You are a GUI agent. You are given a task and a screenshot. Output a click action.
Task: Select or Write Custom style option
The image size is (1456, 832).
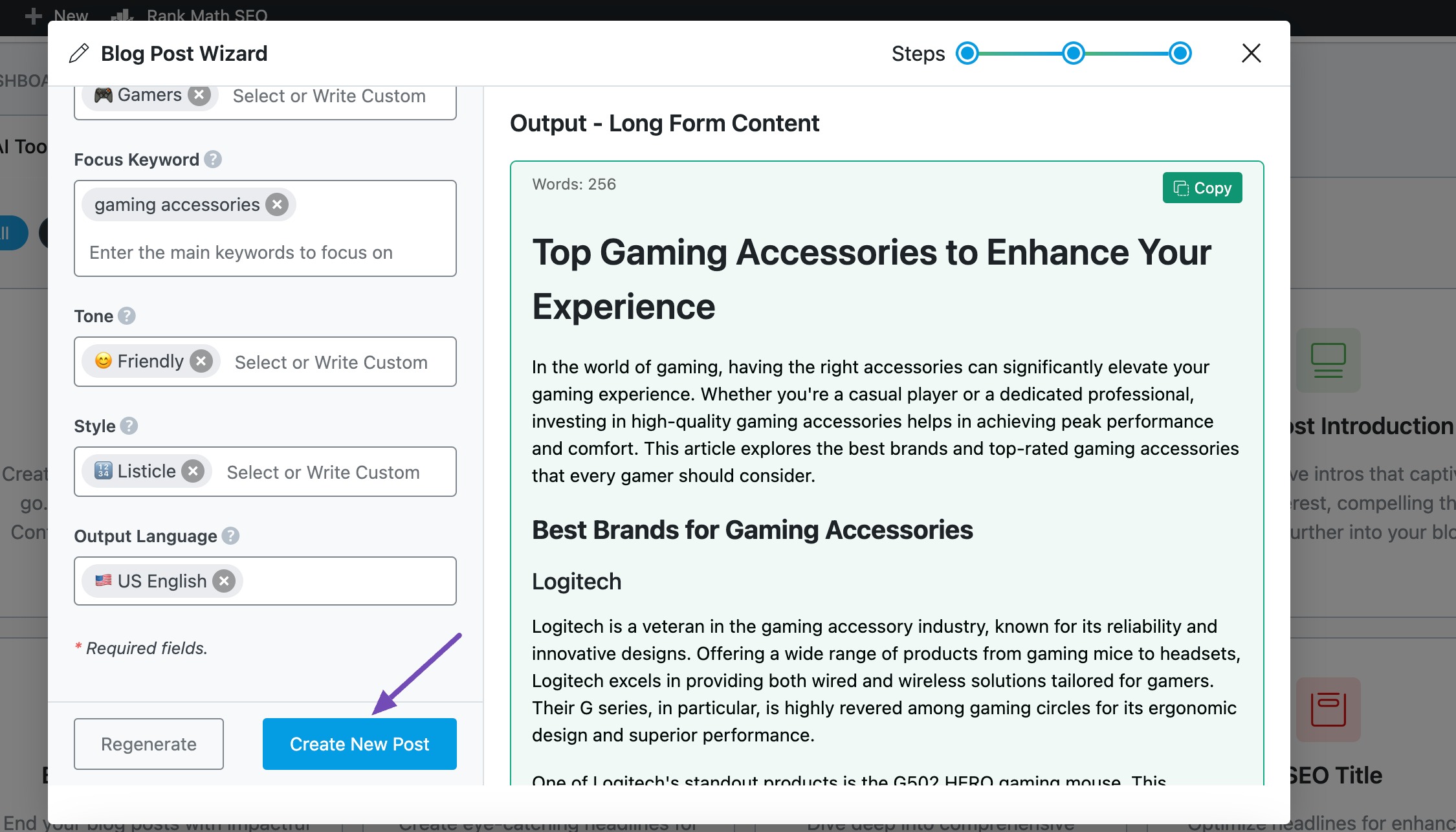(x=323, y=471)
